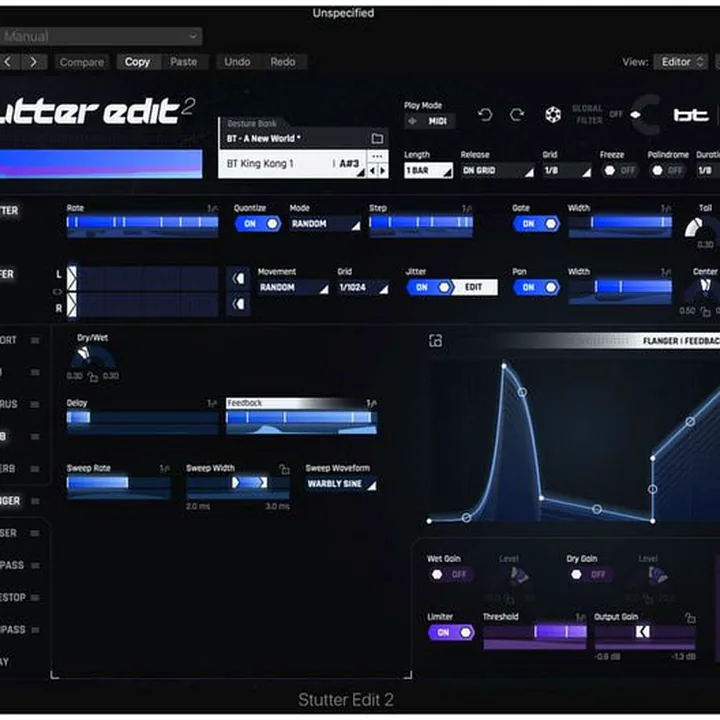This screenshot has height=720, width=720.
Task: Click drag handle next to Lowpass module
Action: [x=35, y=565]
